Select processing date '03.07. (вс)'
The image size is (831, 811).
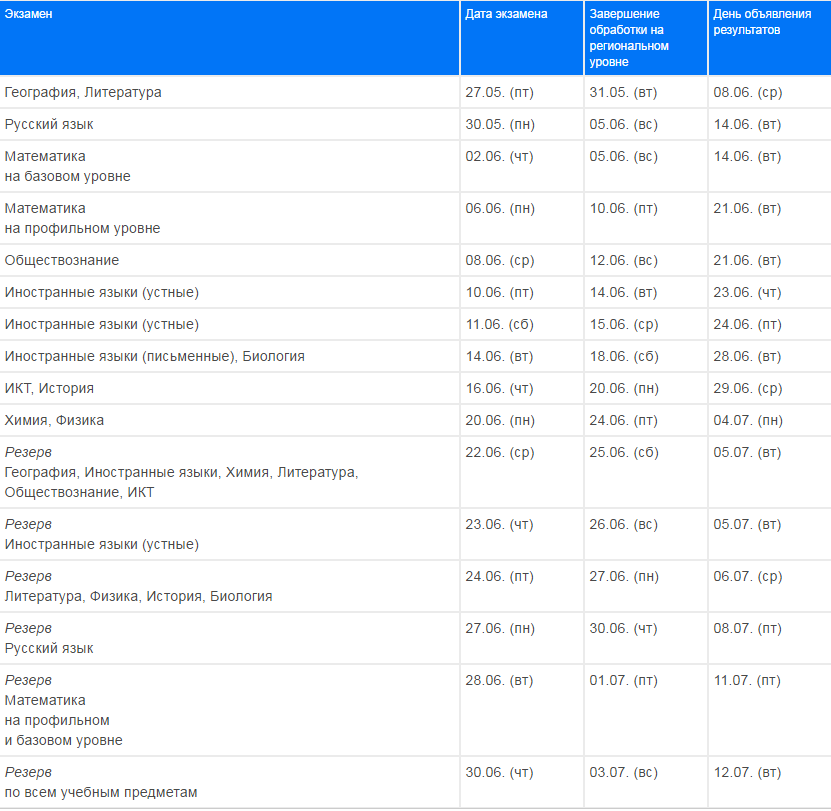(x=646, y=782)
